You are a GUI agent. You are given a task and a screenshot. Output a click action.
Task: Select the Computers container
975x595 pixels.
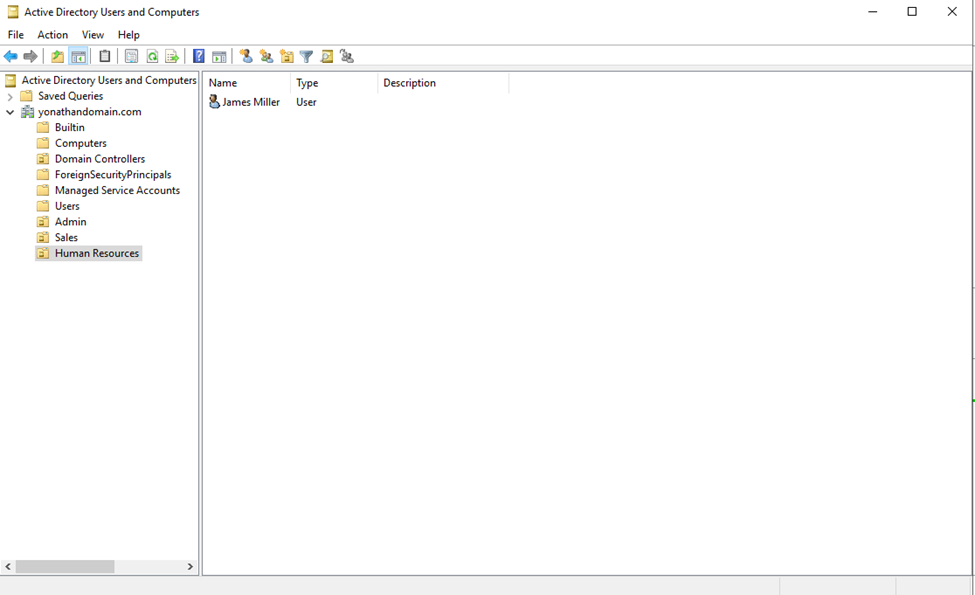tap(81, 143)
